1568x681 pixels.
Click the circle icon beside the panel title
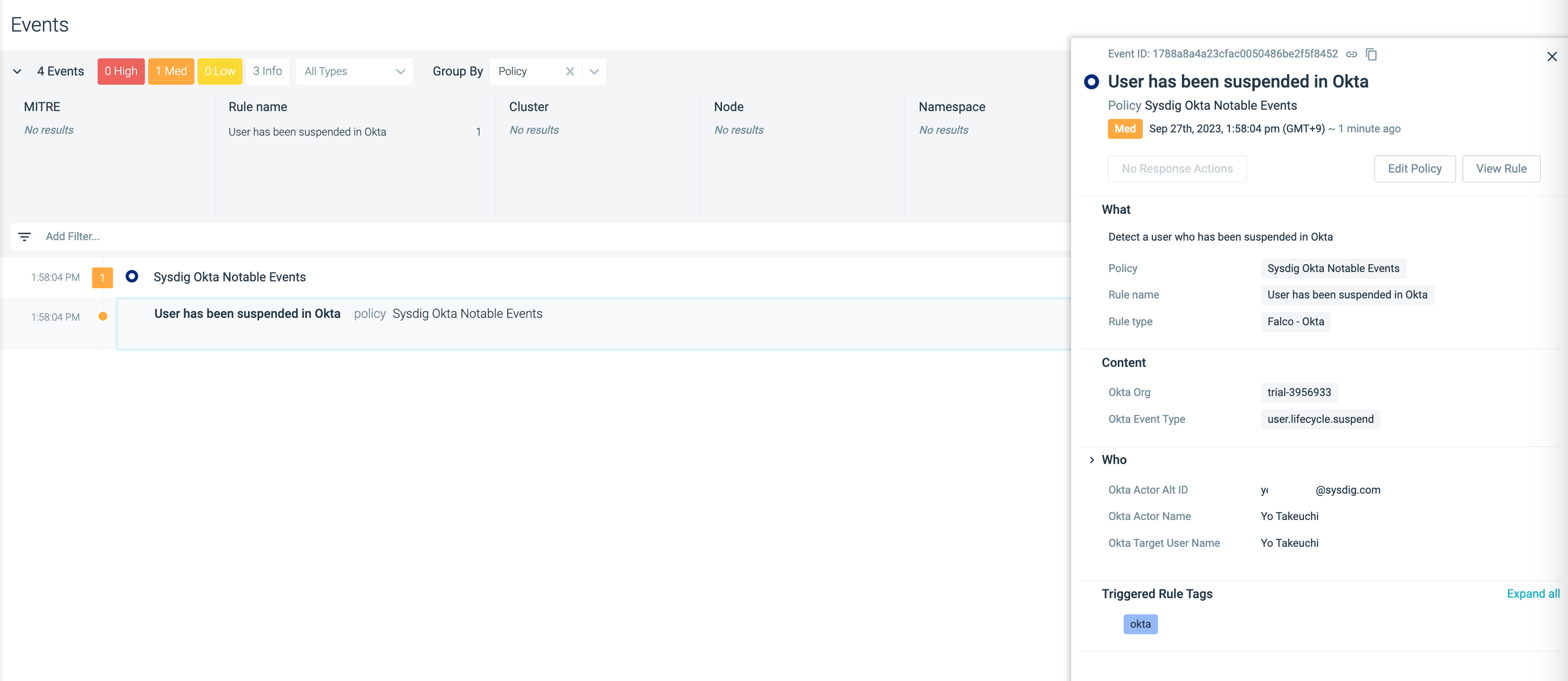point(1091,81)
